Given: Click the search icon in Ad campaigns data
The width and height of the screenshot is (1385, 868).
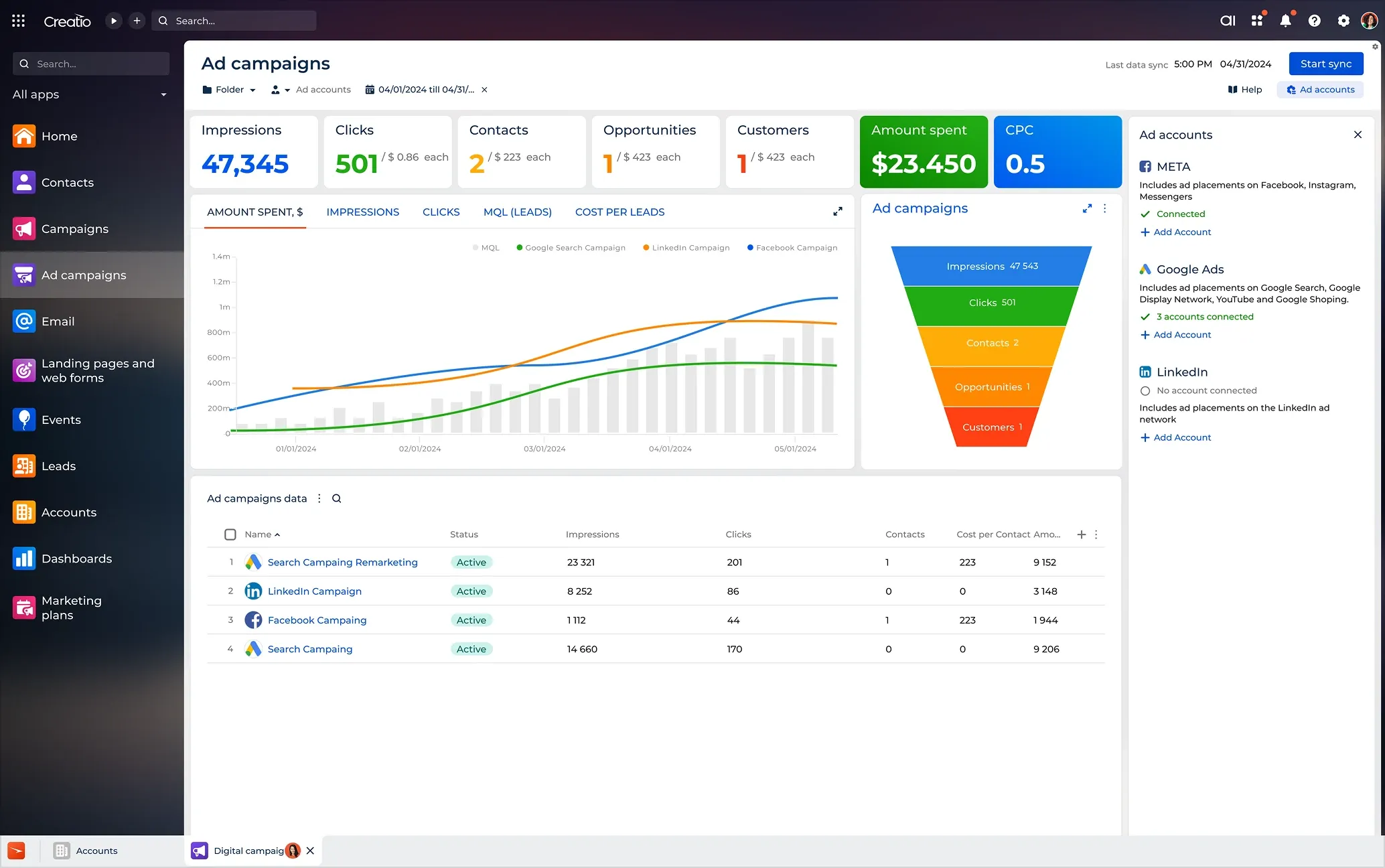Looking at the screenshot, I should pyautogui.click(x=337, y=498).
